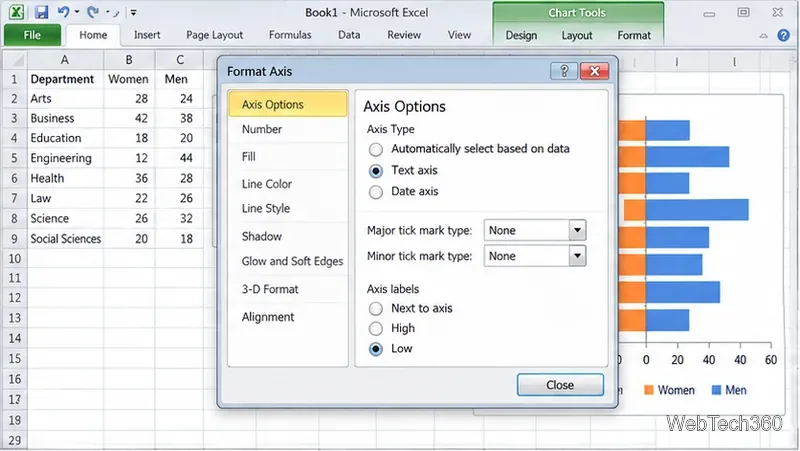
Task: Select High axis labels option
Action: (x=376, y=329)
